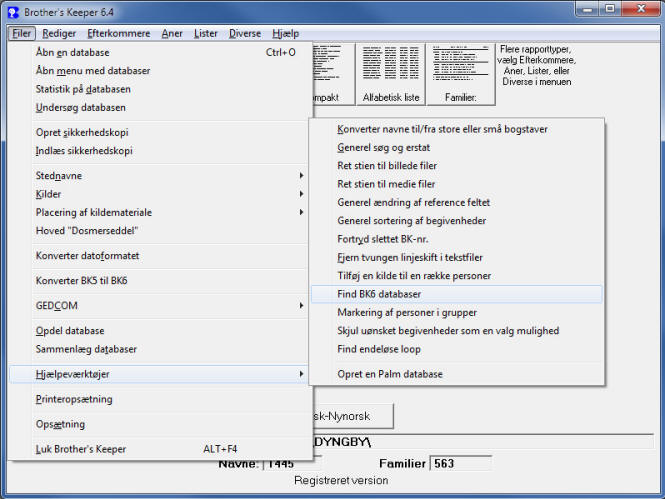Expand the Hjælpeværktøjer submenu
Image resolution: width=665 pixels, height=499 pixels.
[x=160, y=374]
